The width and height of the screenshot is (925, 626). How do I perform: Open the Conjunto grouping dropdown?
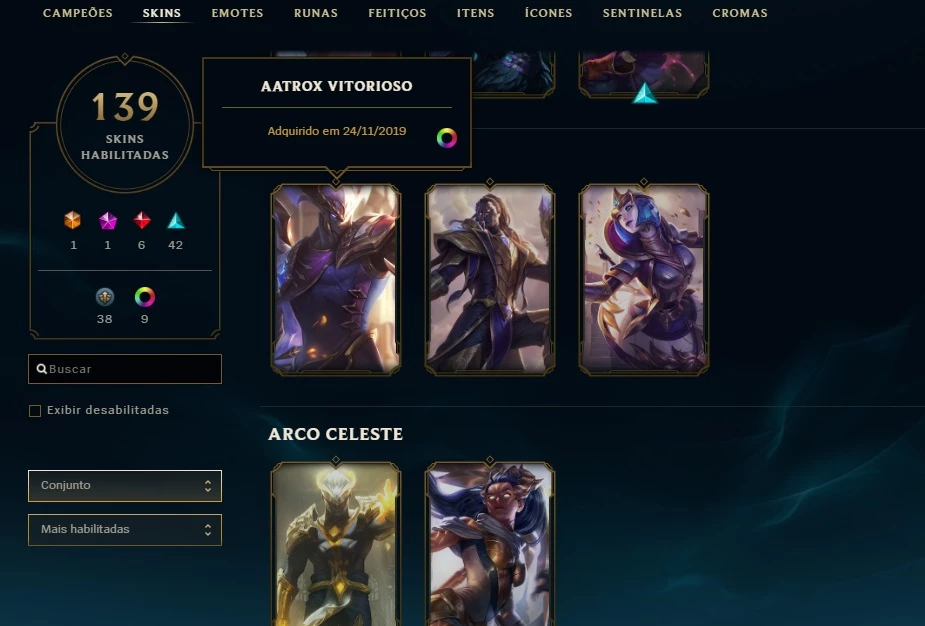125,486
